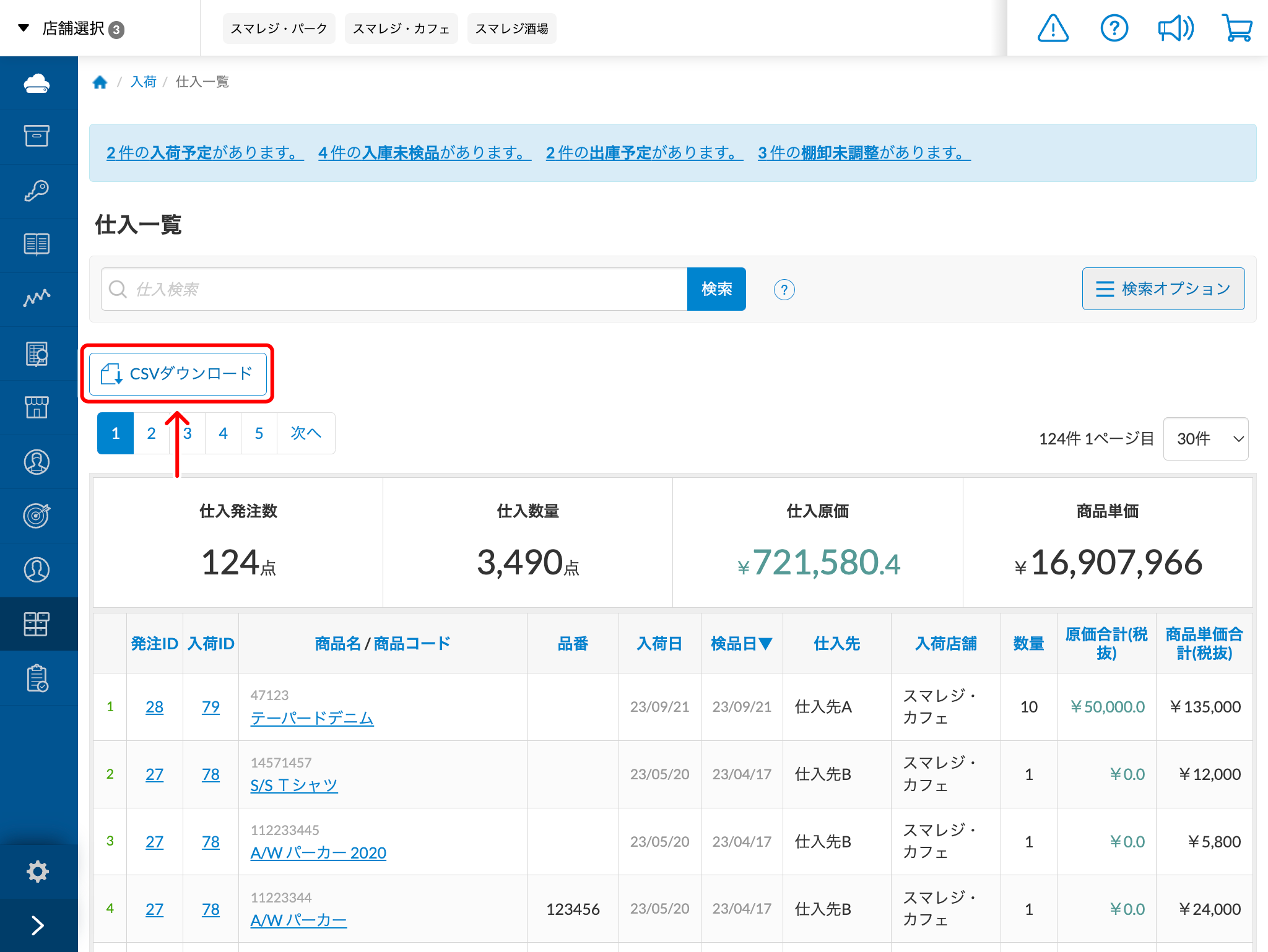Open the settings gear icon
1268x952 pixels.
click(37, 872)
